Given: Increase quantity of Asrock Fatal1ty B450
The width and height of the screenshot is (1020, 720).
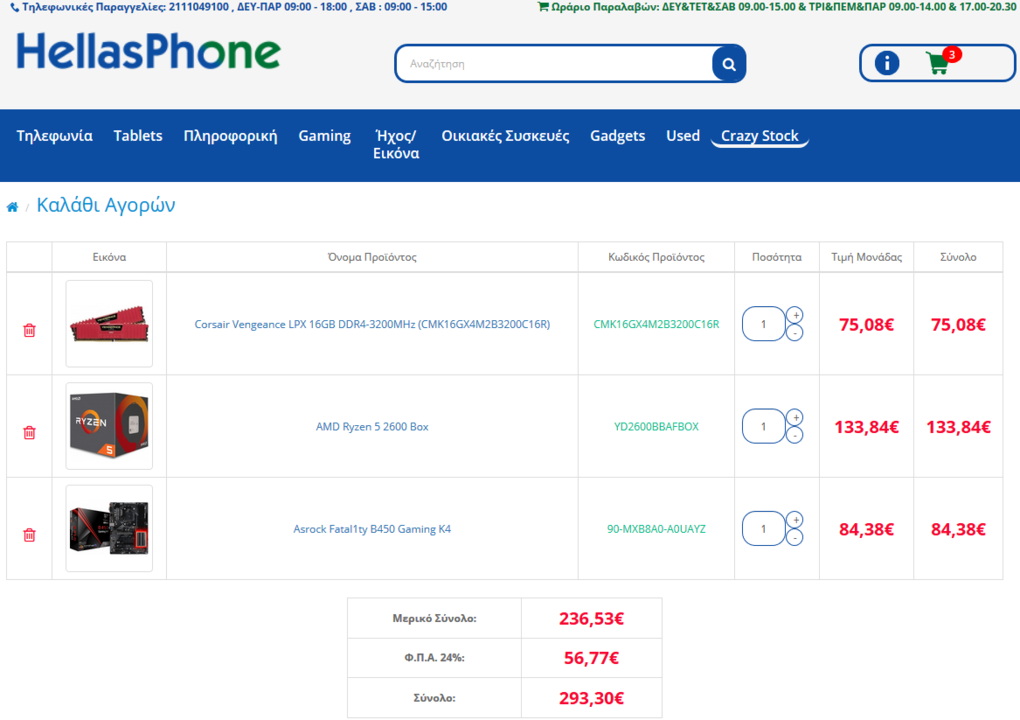Looking at the screenshot, I should click(795, 520).
